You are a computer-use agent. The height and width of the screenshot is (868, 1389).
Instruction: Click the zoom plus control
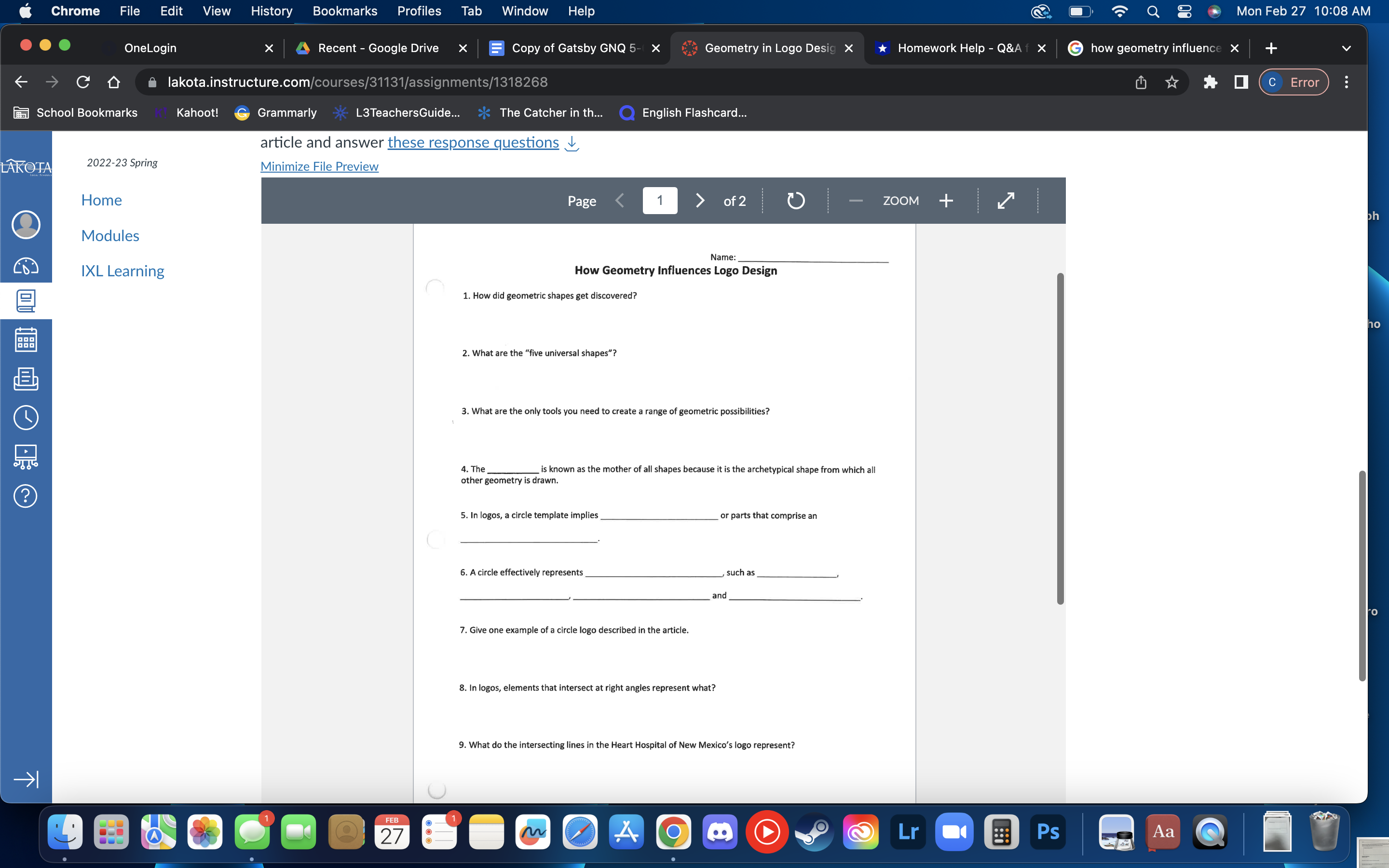tap(945, 200)
